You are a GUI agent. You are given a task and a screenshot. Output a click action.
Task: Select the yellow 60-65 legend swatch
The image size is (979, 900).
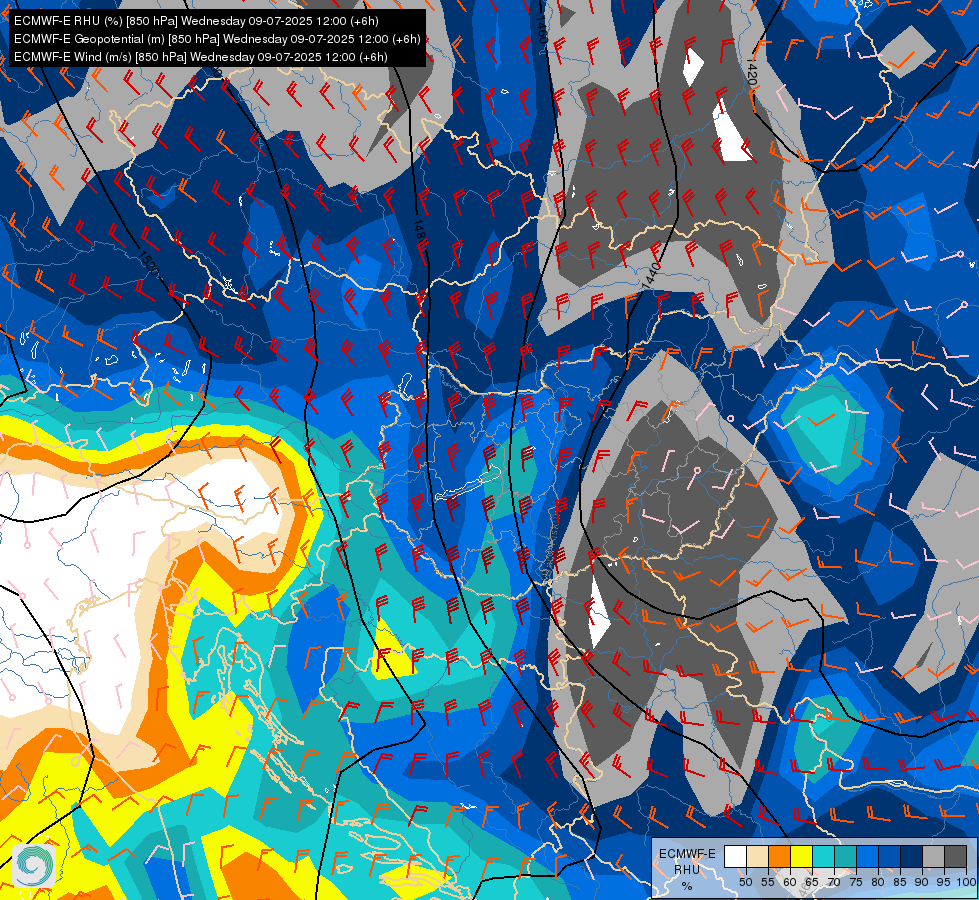click(x=802, y=856)
